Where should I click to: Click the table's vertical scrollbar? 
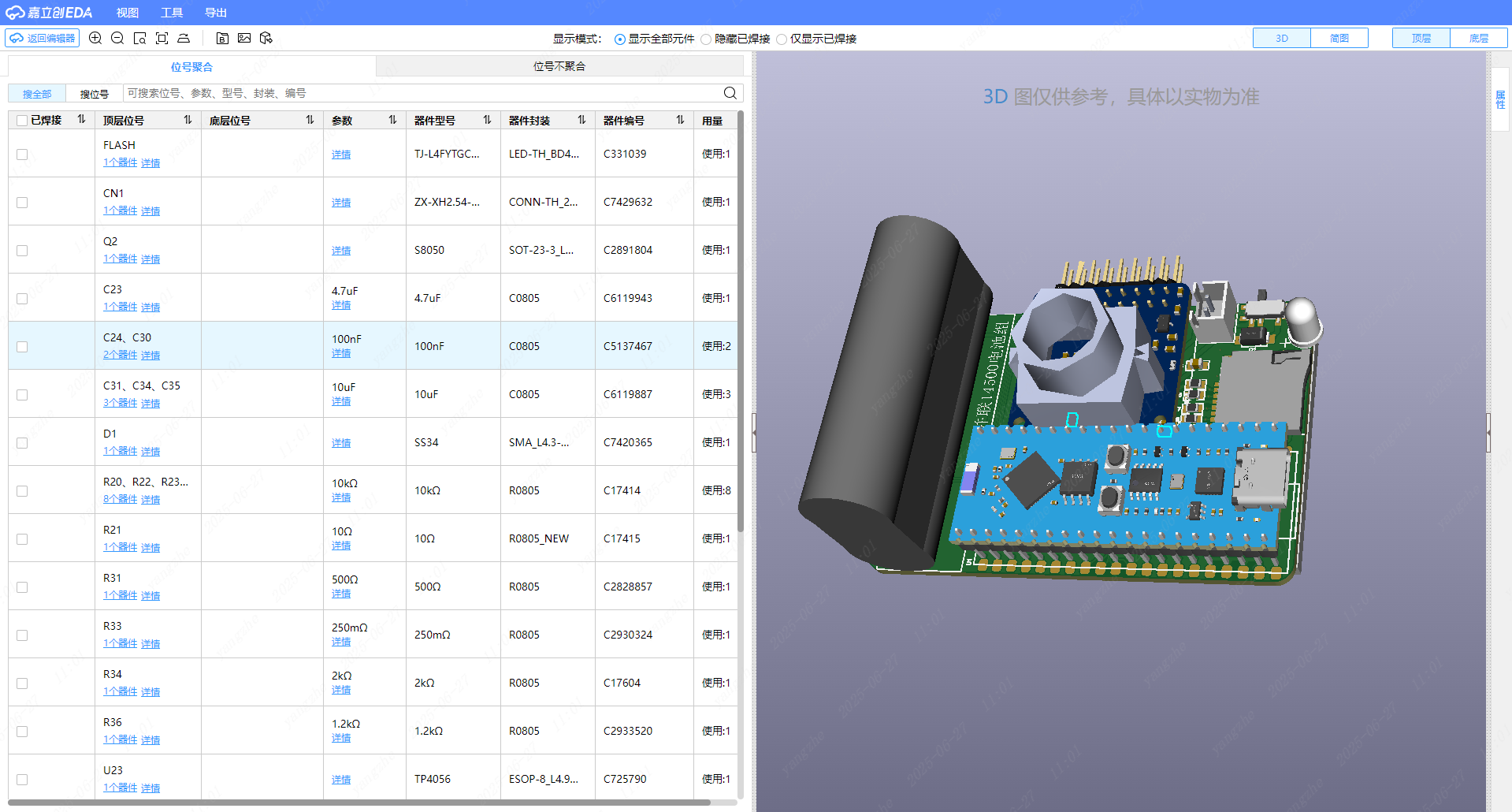click(x=741, y=321)
